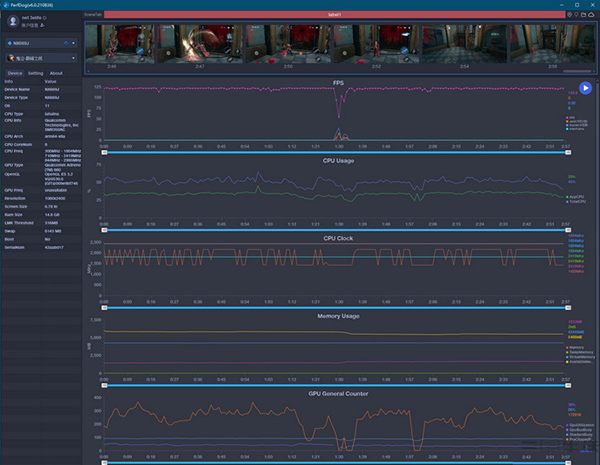Select the Device tab
Screen dimensions: 600x465
pos(15,73)
